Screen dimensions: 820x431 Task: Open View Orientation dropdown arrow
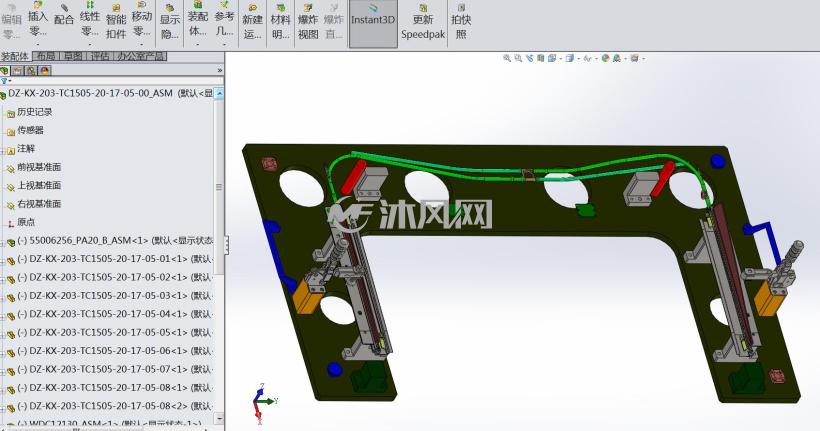(x=560, y=59)
